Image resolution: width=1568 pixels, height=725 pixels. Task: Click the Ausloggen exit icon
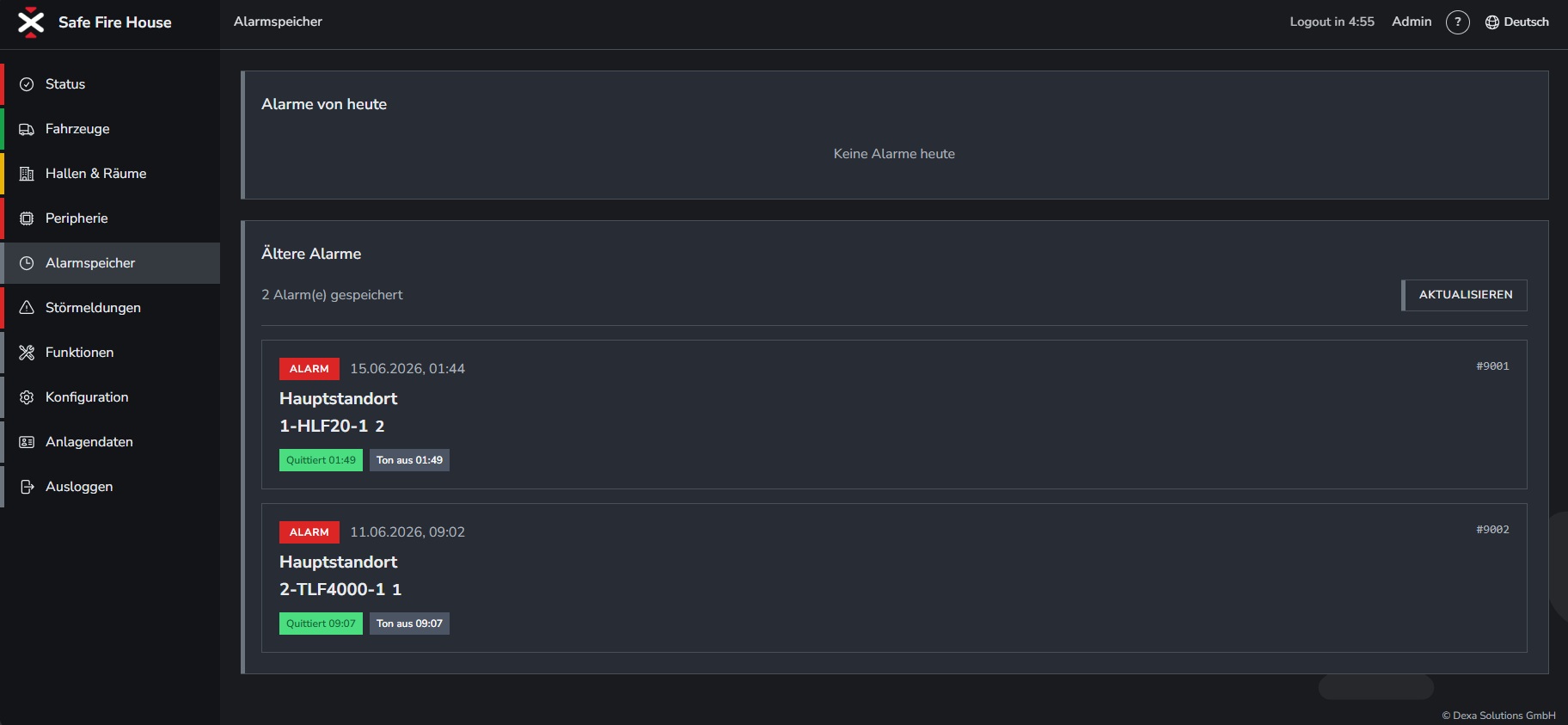(27, 487)
